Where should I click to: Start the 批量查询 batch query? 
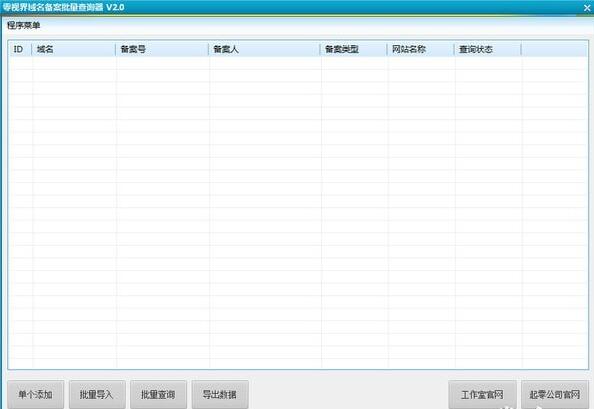pyautogui.click(x=158, y=395)
